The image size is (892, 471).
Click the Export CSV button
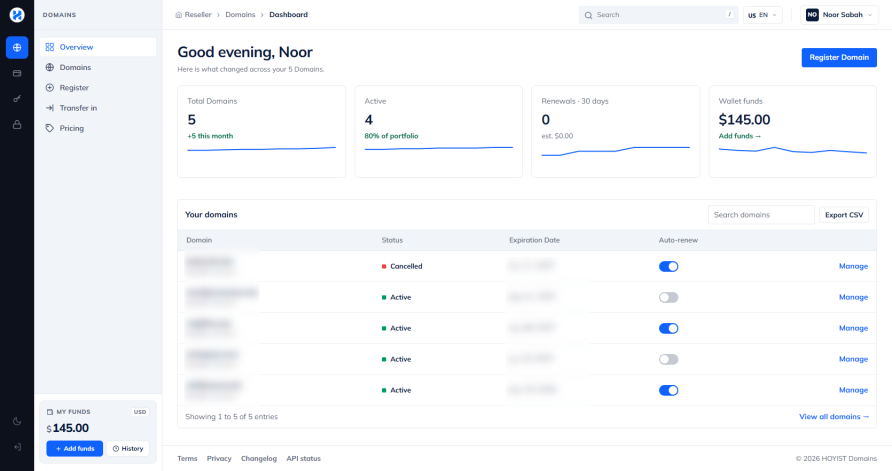point(844,215)
